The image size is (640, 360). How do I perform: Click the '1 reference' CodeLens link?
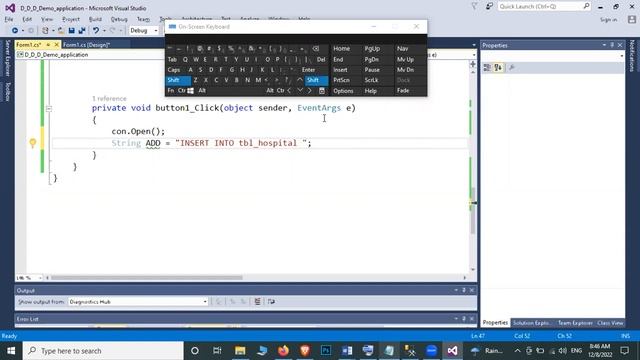(109, 98)
